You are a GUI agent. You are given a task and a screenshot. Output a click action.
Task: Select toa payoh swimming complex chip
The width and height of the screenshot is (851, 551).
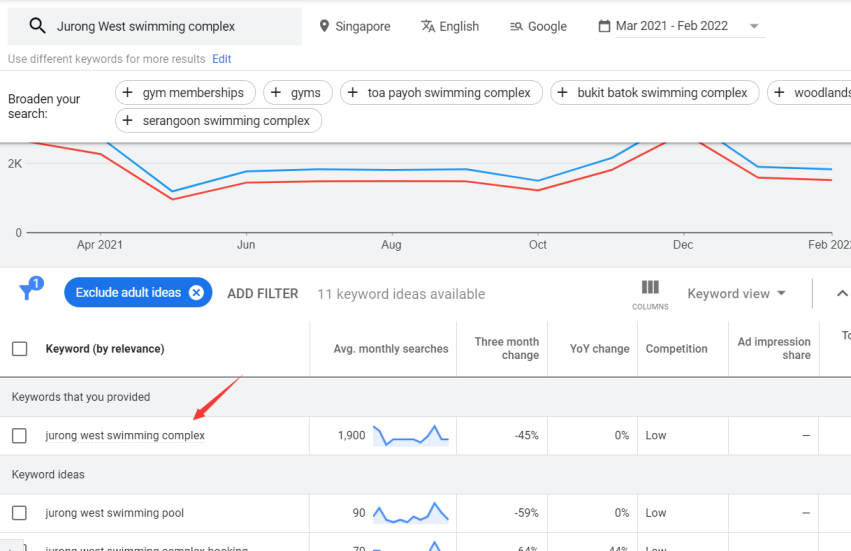tap(441, 92)
